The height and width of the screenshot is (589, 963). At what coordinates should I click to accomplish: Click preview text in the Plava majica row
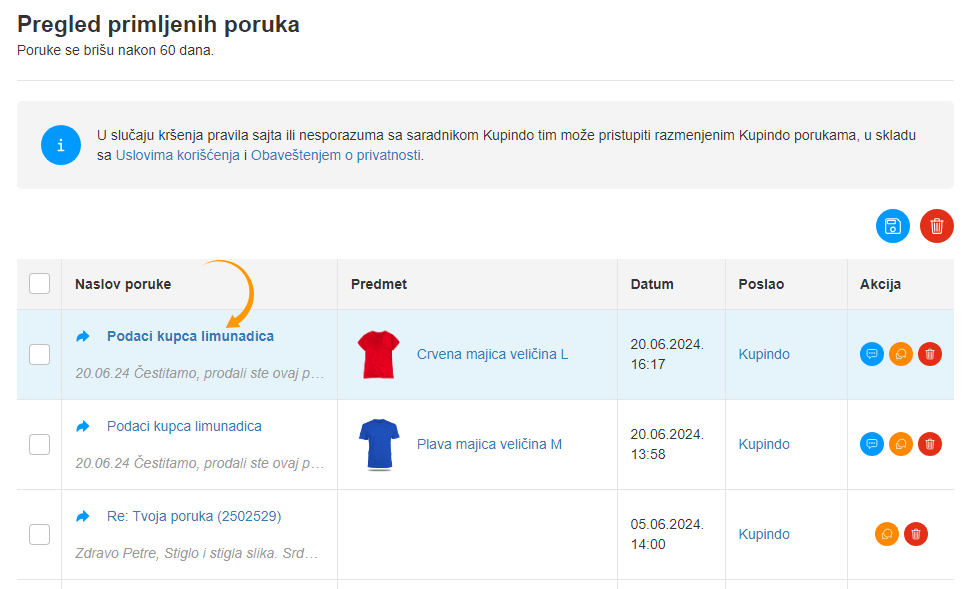[200, 463]
